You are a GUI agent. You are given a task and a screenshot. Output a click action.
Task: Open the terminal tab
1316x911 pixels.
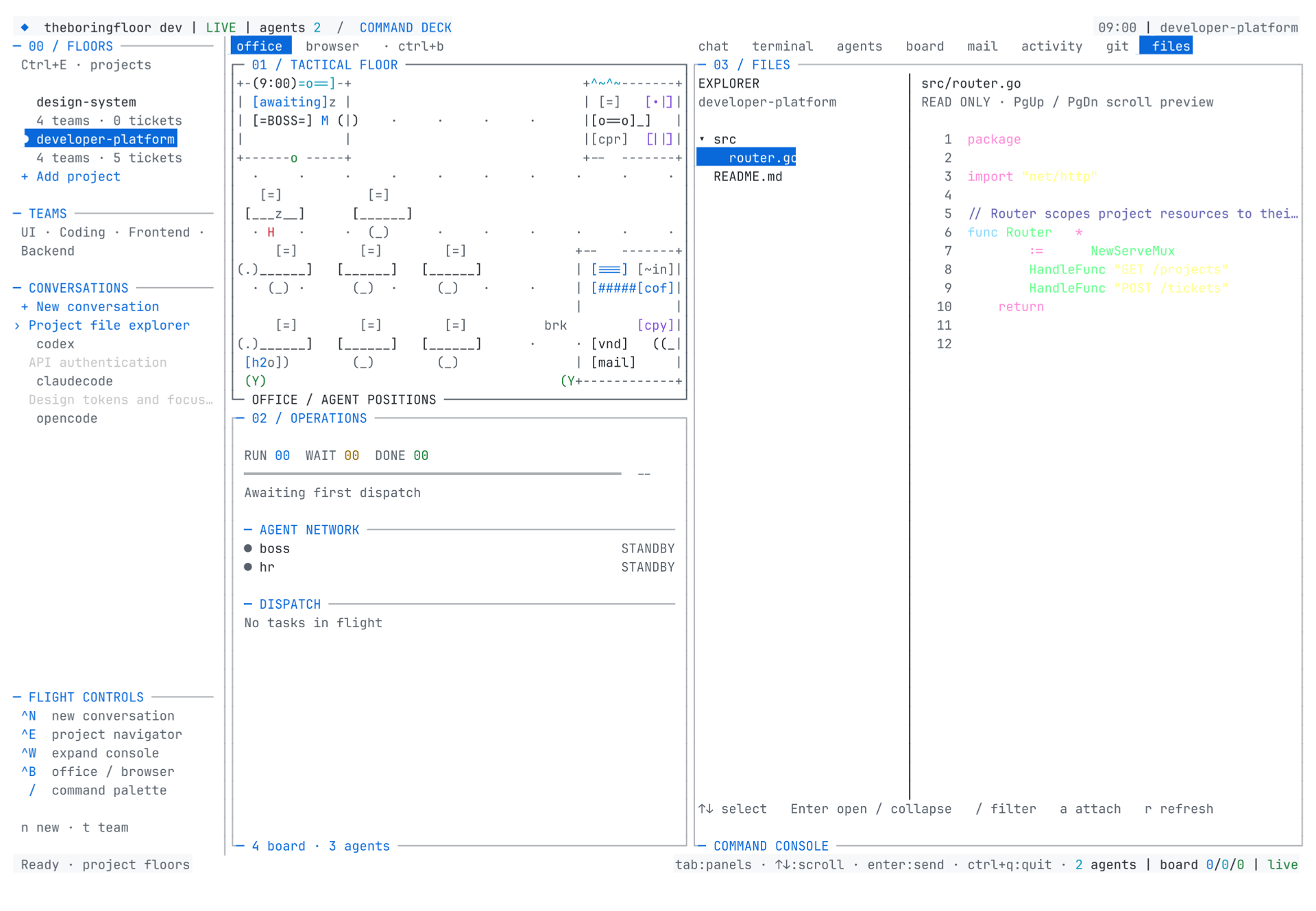(782, 47)
